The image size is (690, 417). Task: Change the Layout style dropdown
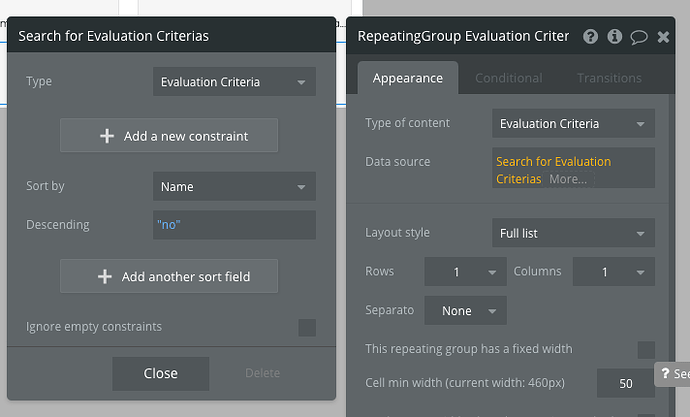573,233
